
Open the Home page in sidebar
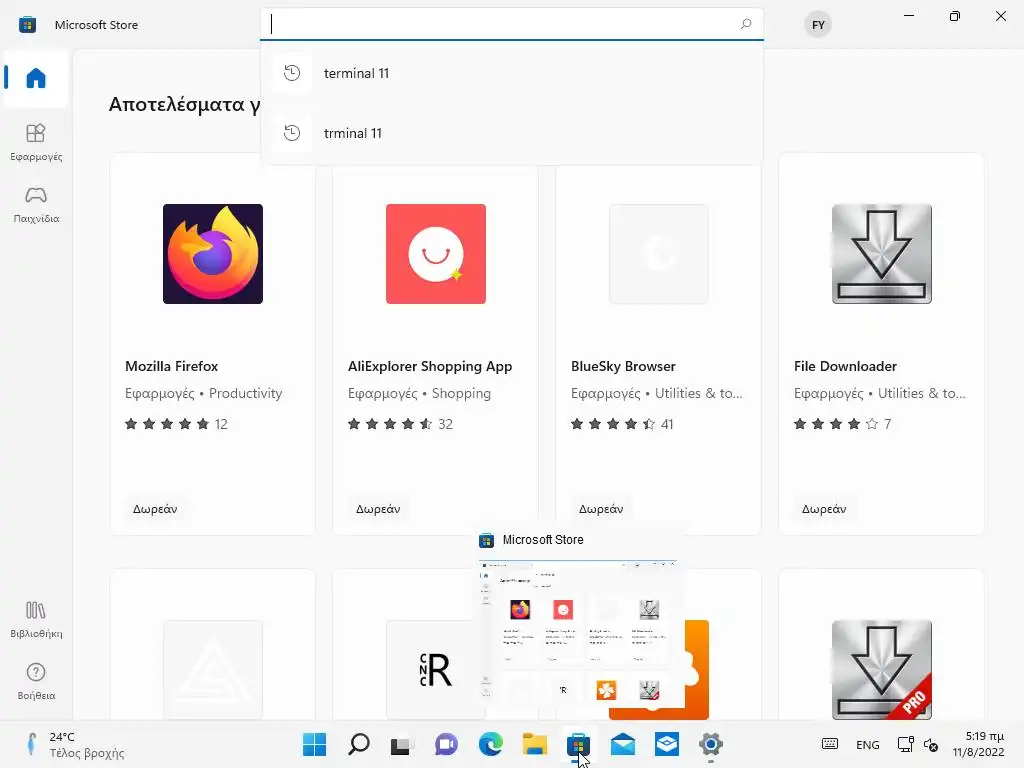(x=36, y=78)
